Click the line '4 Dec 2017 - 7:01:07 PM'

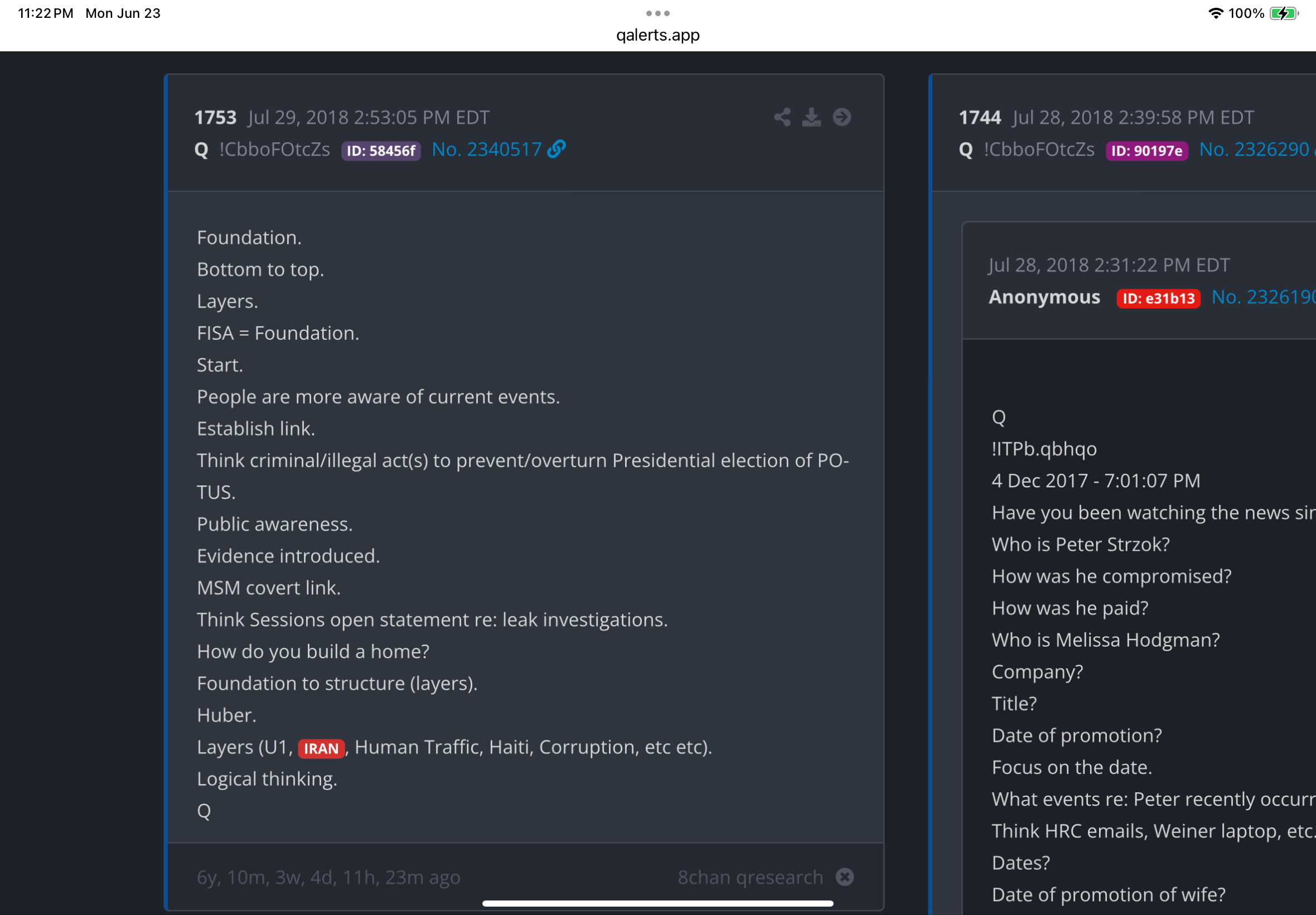tap(1096, 481)
